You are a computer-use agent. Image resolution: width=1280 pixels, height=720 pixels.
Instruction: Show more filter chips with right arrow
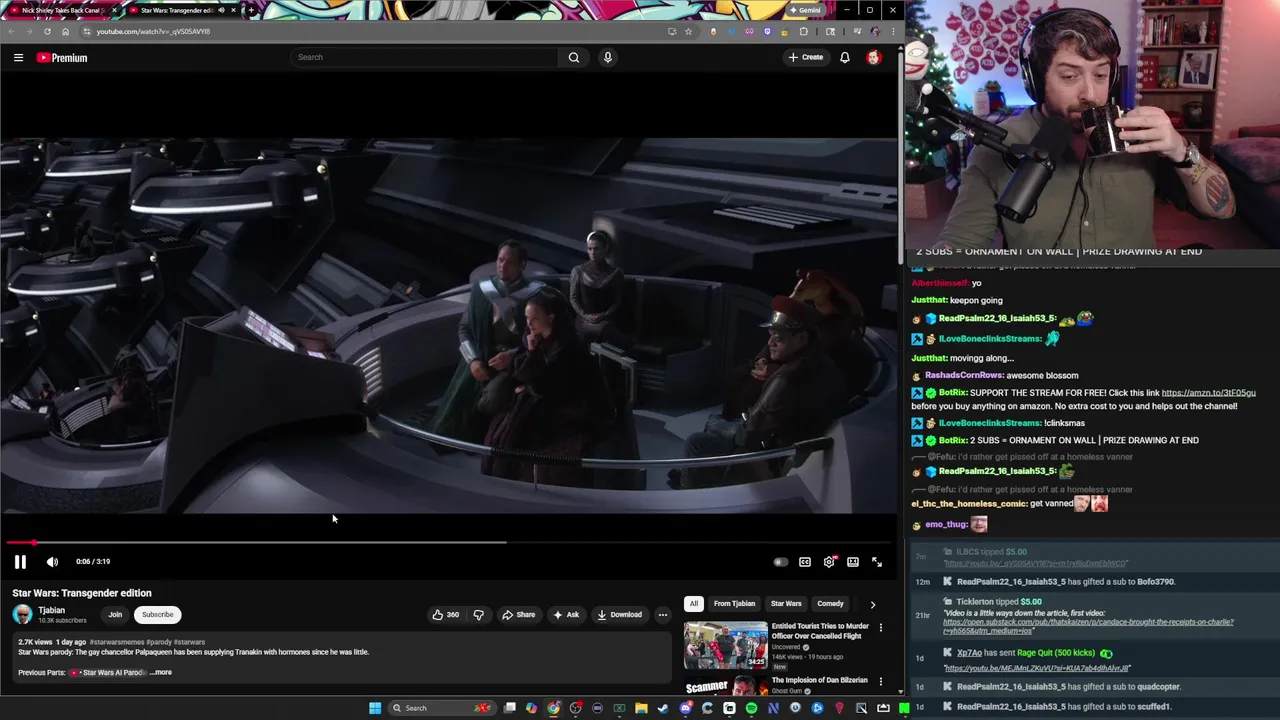pos(872,604)
